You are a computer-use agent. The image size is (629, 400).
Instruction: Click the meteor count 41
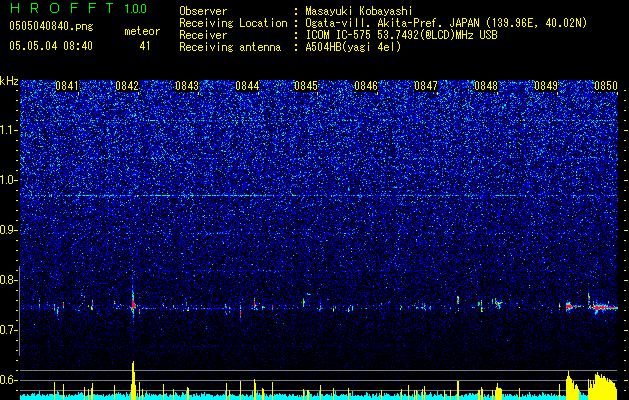coord(145,46)
